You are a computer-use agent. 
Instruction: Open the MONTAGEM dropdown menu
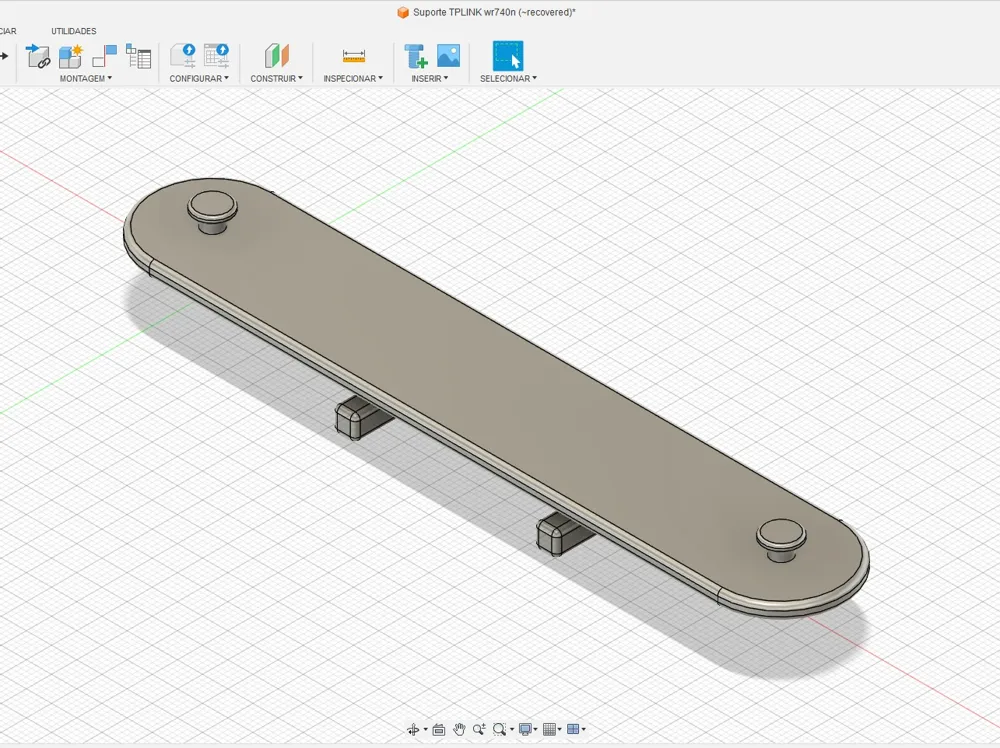[85, 78]
